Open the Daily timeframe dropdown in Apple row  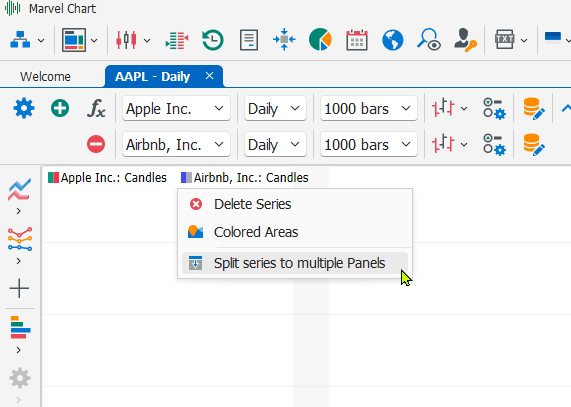coord(275,108)
